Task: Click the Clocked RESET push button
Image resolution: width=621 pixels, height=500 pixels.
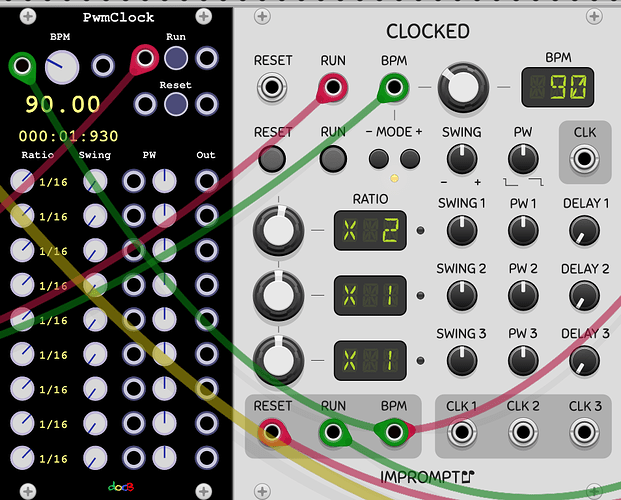Action: pyautogui.click(x=272, y=158)
